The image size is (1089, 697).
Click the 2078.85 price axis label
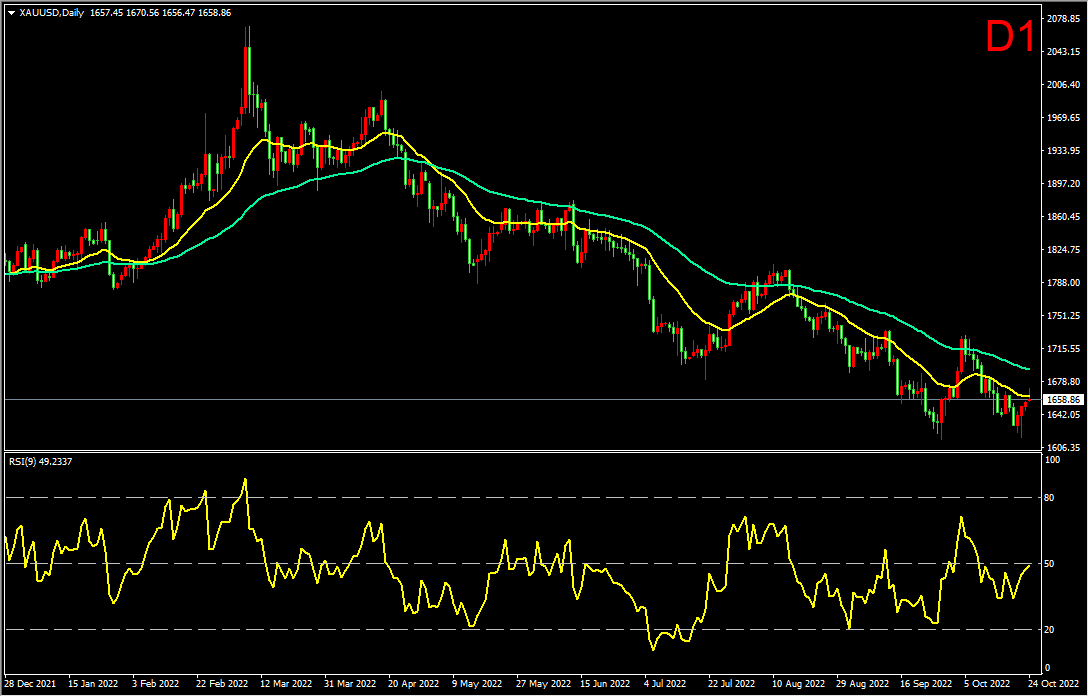[1066, 19]
